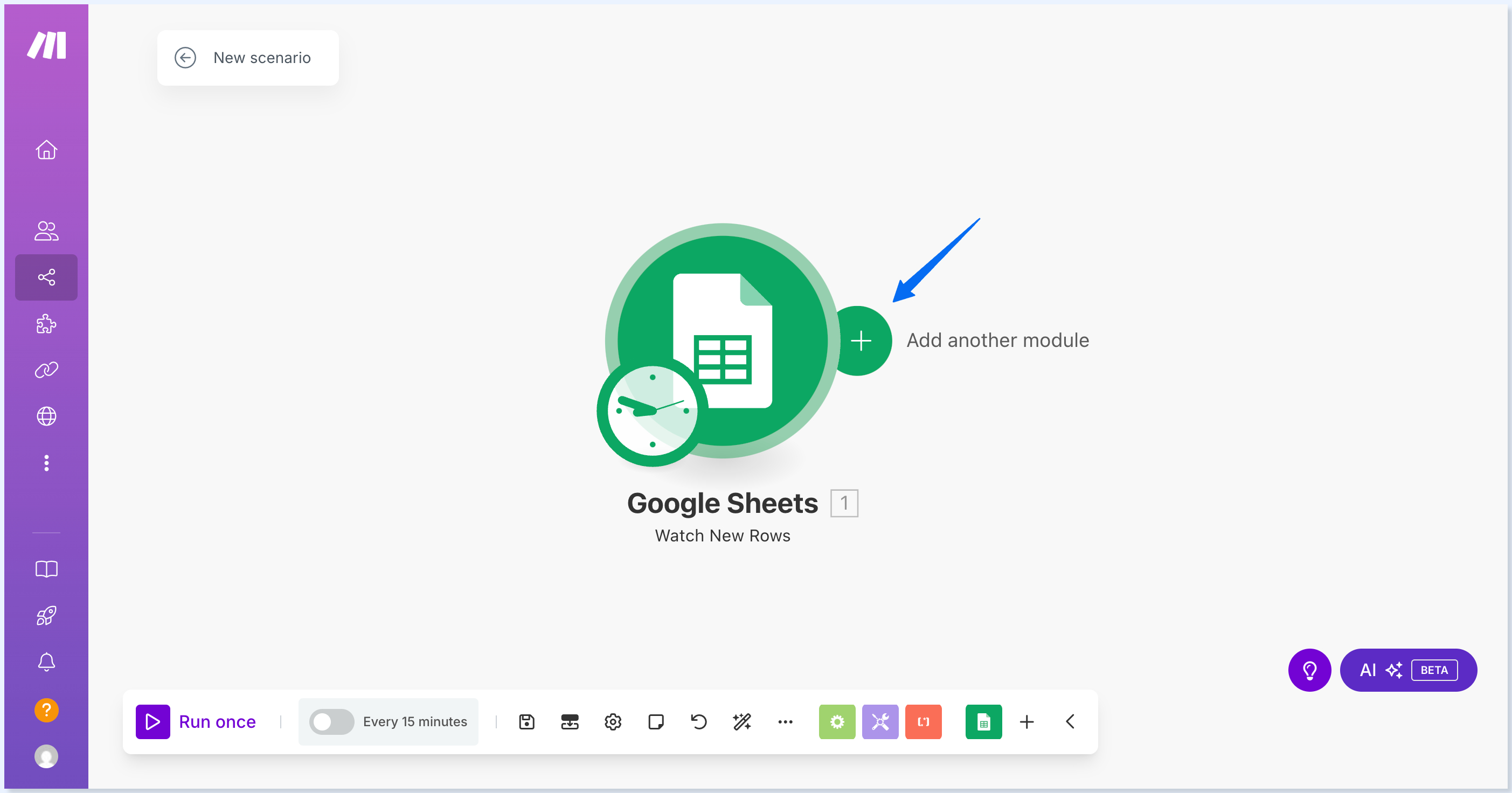Click the Google Sheets favorite icon in toolbar
The height and width of the screenshot is (793, 1512).
pos(984,721)
